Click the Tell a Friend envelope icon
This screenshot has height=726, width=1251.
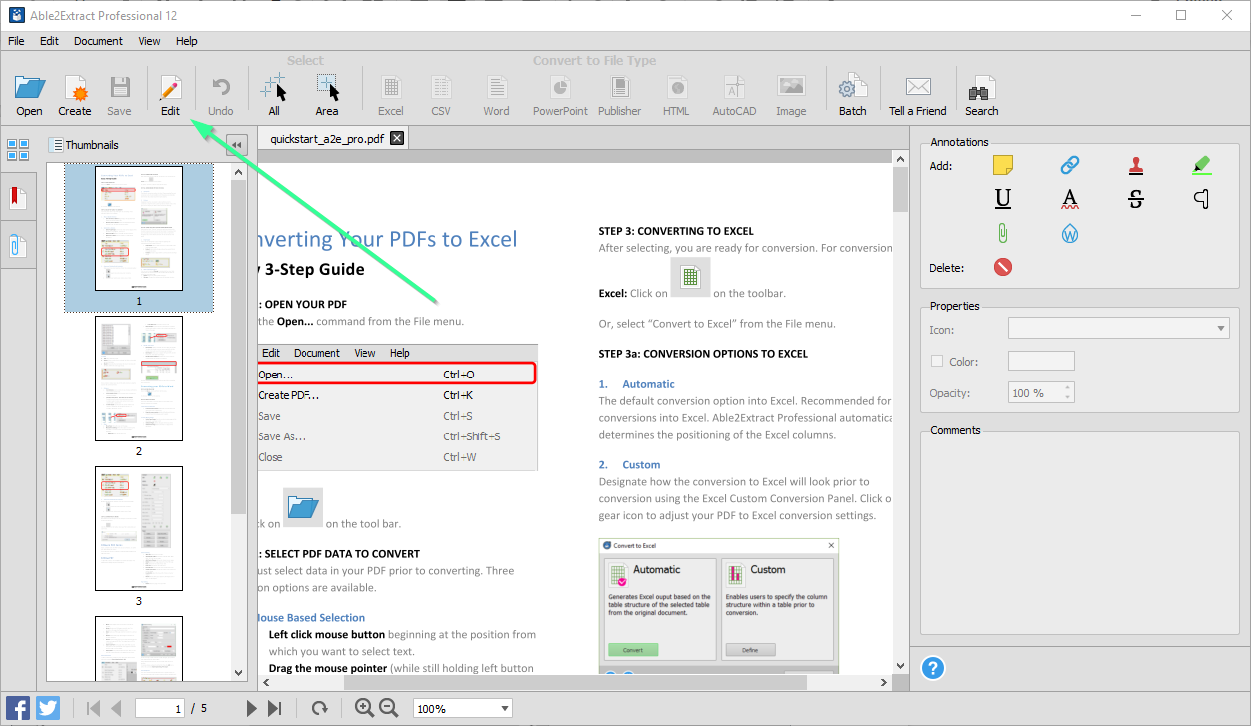pyautogui.click(x=918, y=88)
